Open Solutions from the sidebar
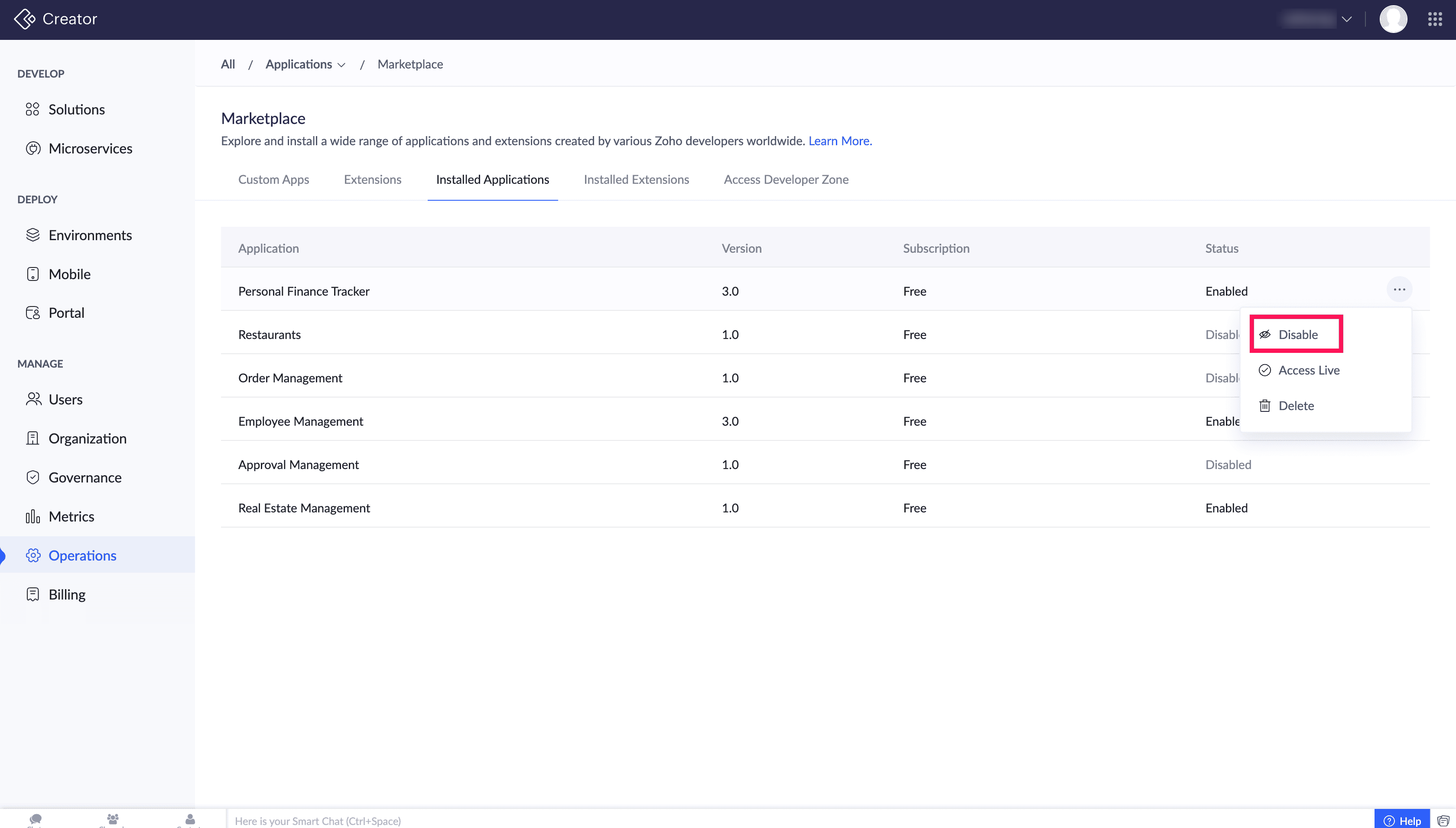Screen dimensions: 1456x828 [x=76, y=109]
